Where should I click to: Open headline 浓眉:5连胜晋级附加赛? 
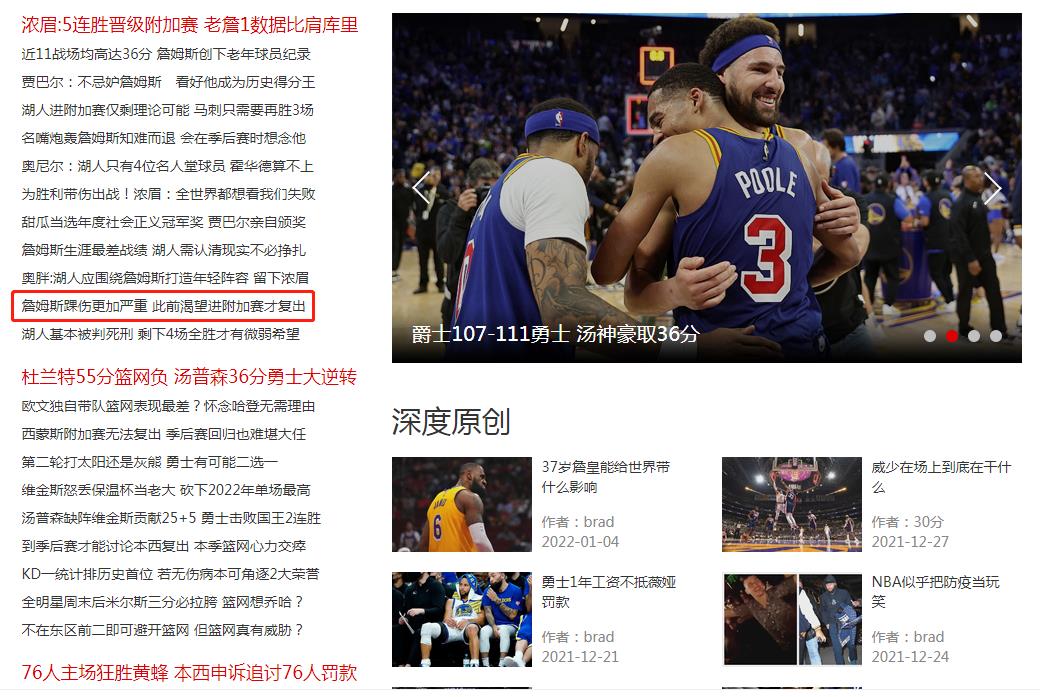(109, 25)
